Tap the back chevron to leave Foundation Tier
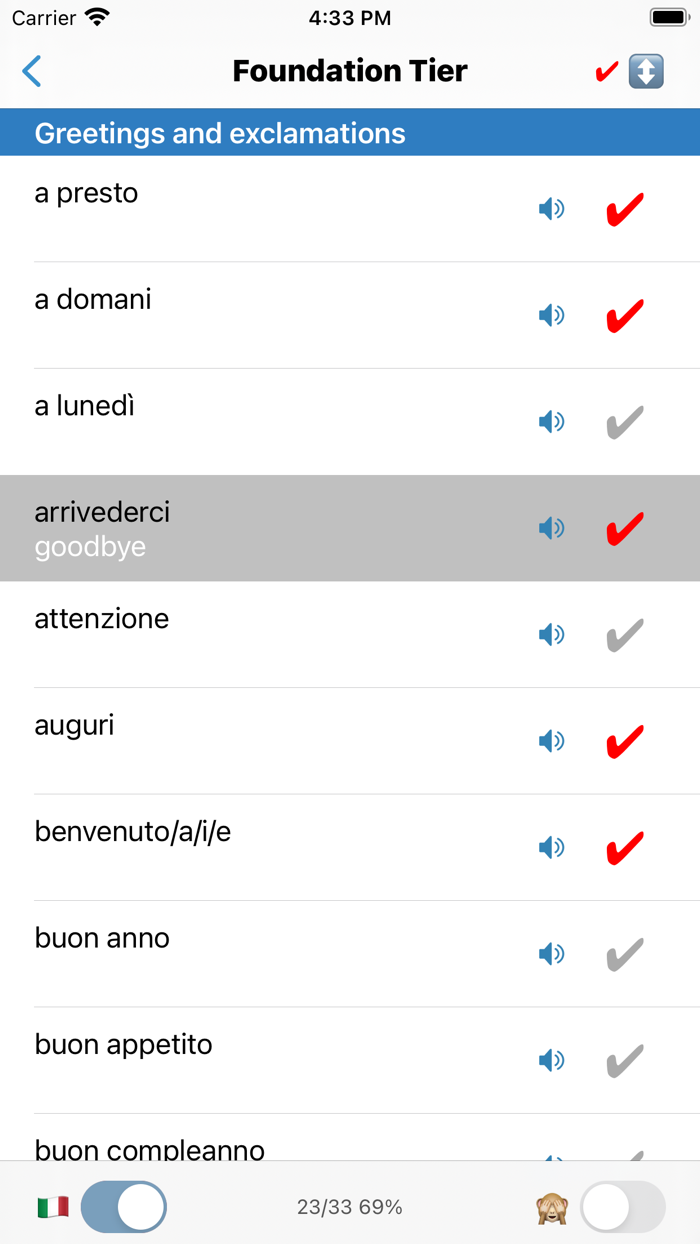This screenshot has width=700, height=1244. tap(31, 71)
